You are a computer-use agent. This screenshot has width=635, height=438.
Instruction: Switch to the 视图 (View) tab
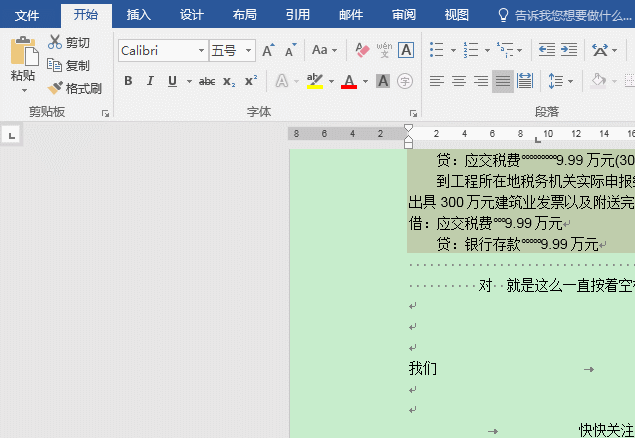coord(457,15)
